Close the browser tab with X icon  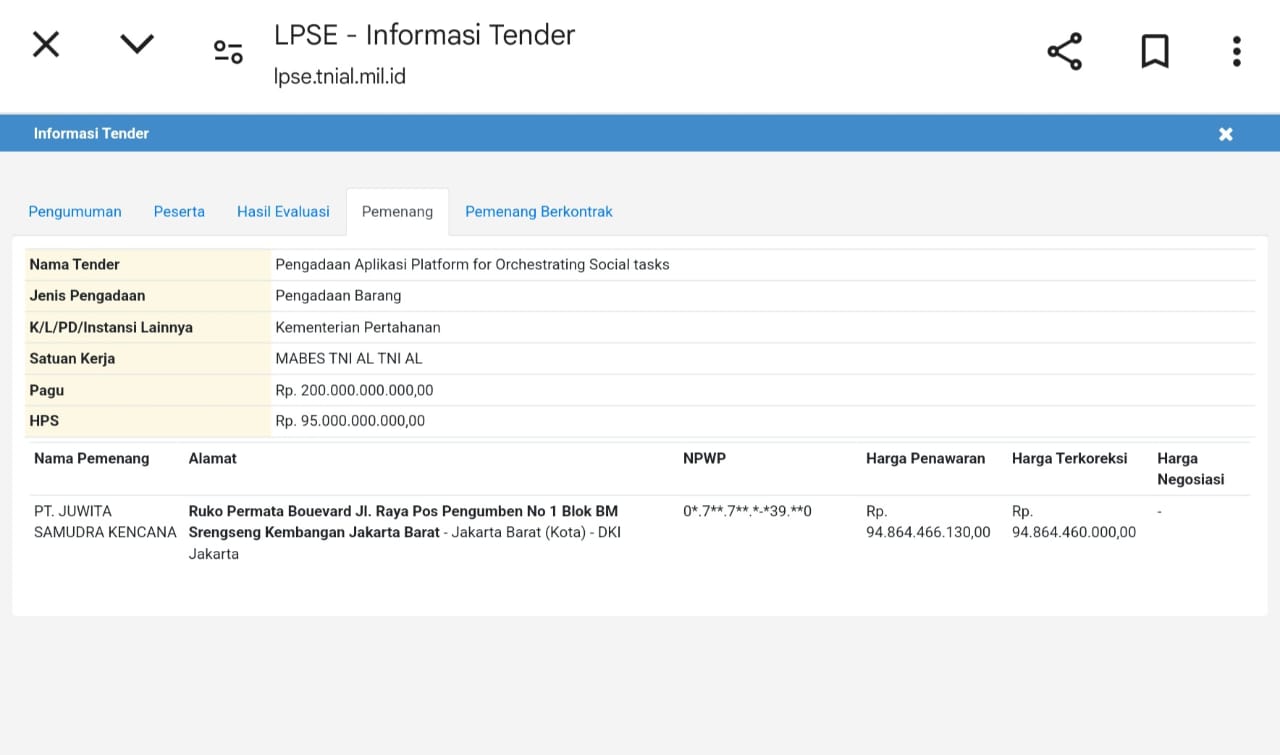[46, 44]
